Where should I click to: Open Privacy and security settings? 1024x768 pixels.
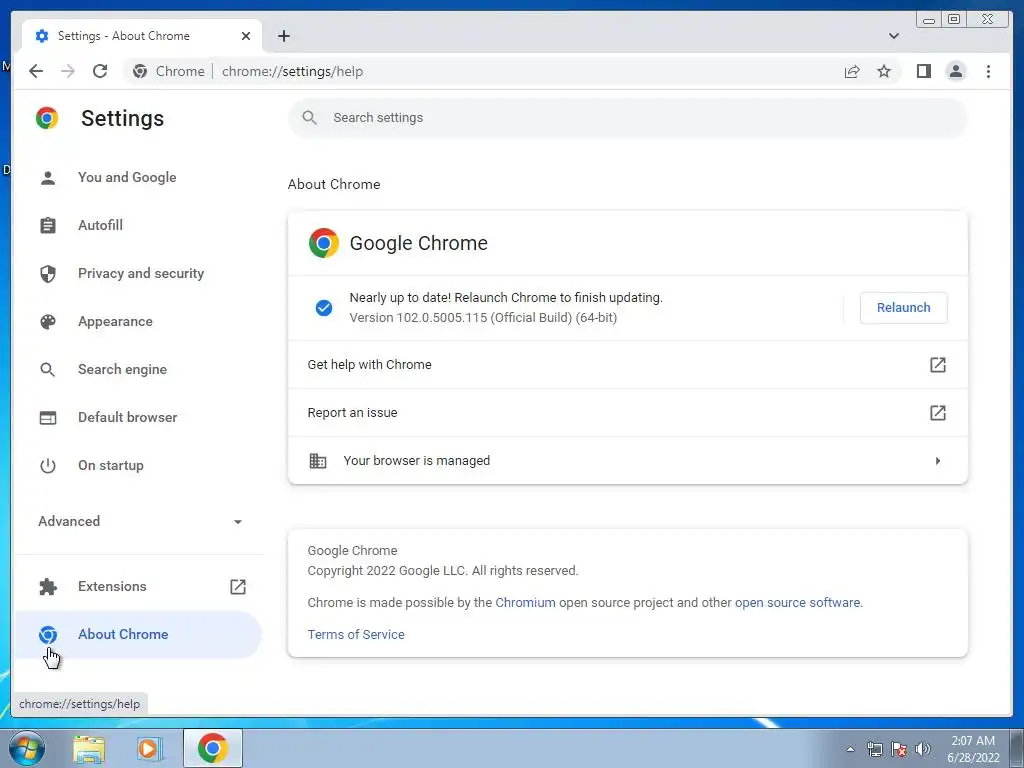pyautogui.click(x=138, y=274)
